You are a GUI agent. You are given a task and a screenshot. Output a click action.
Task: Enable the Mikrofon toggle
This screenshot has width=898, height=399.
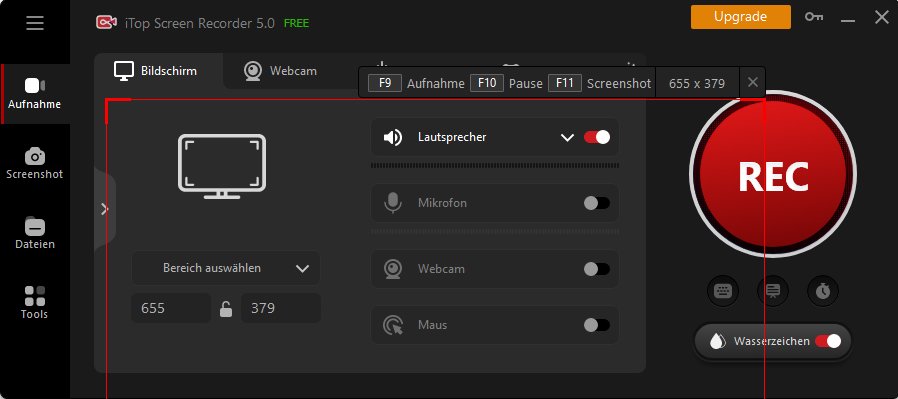pyautogui.click(x=597, y=203)
